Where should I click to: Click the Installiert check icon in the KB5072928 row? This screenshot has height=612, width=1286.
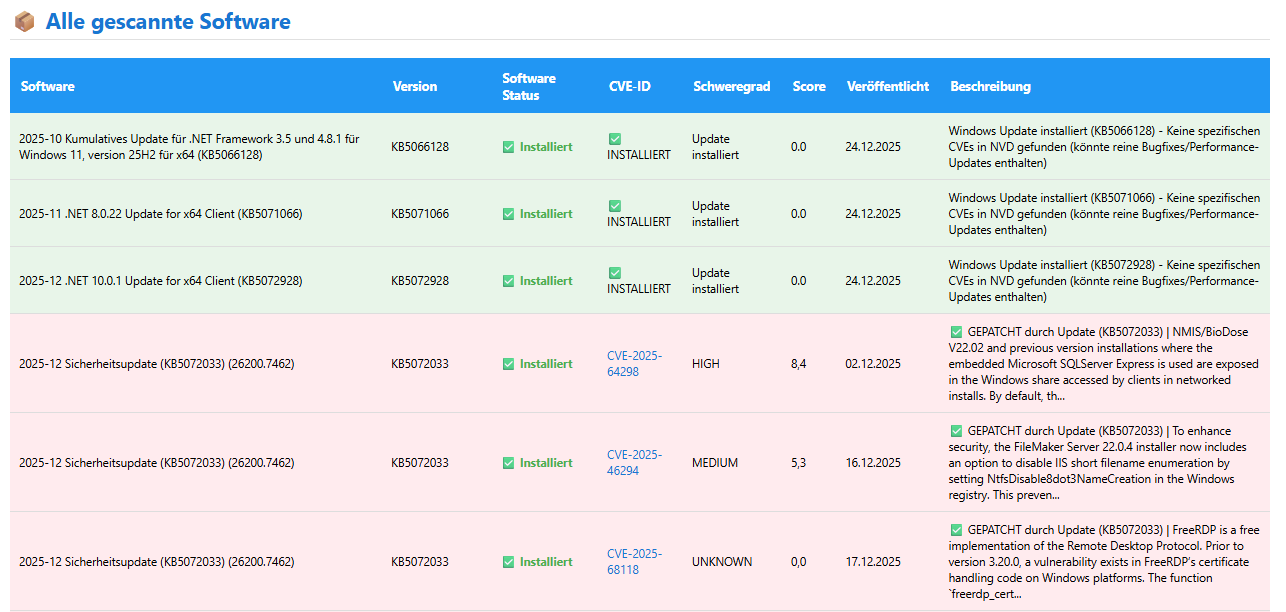(x=508, y=281)
